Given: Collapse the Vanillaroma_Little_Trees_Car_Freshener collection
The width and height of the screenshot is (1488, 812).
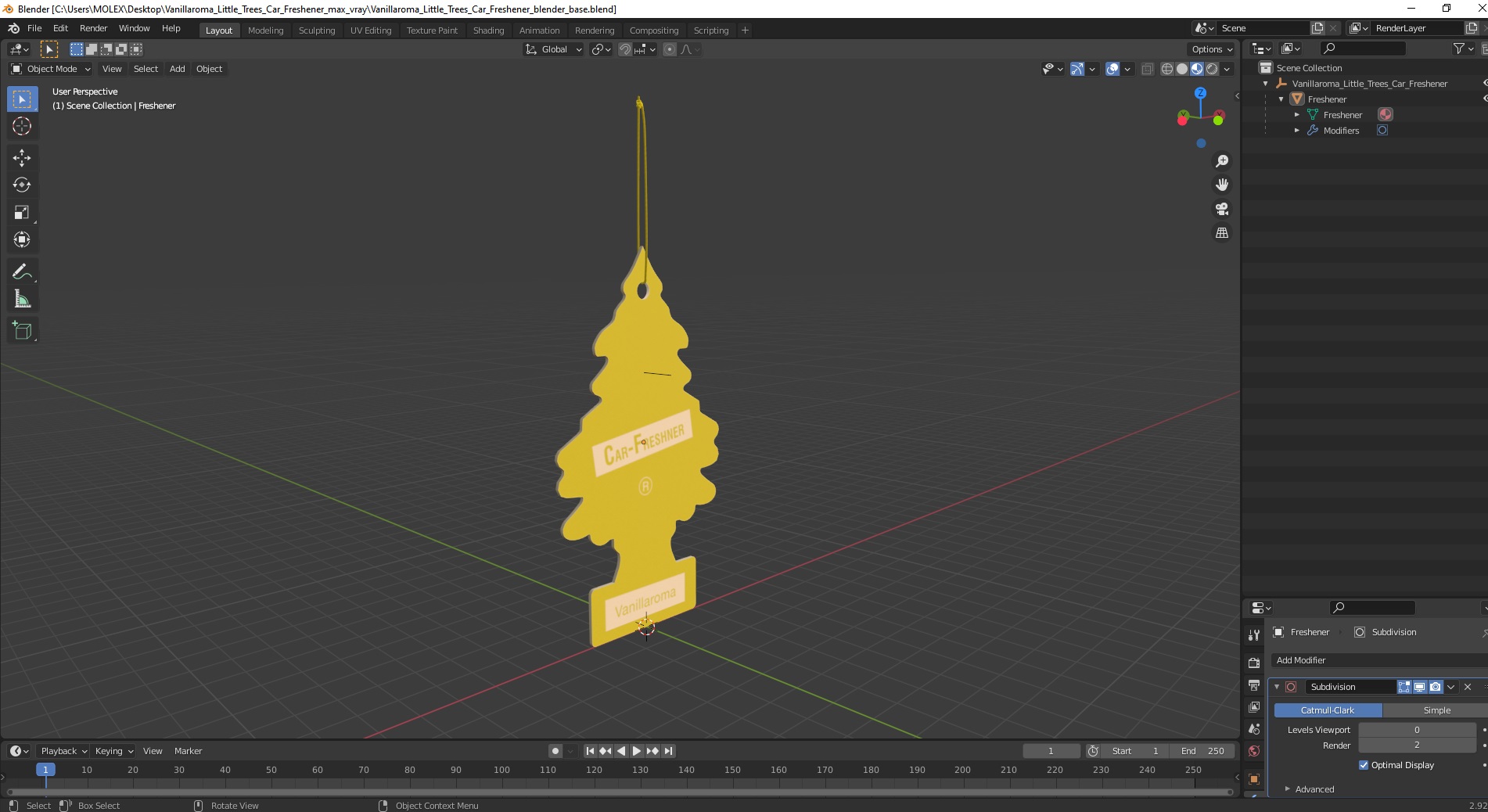Looking at the screenshot, I should pyautogui.click(x=1266, y=84).
